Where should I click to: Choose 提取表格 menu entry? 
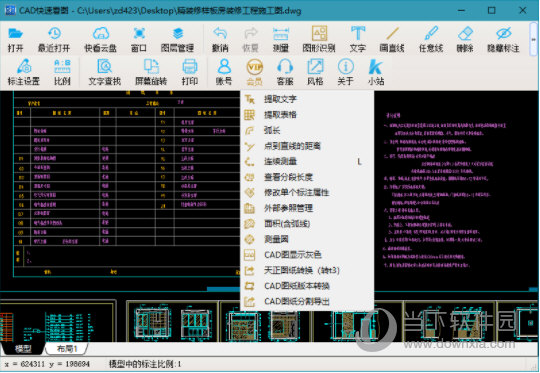point(307,115)
